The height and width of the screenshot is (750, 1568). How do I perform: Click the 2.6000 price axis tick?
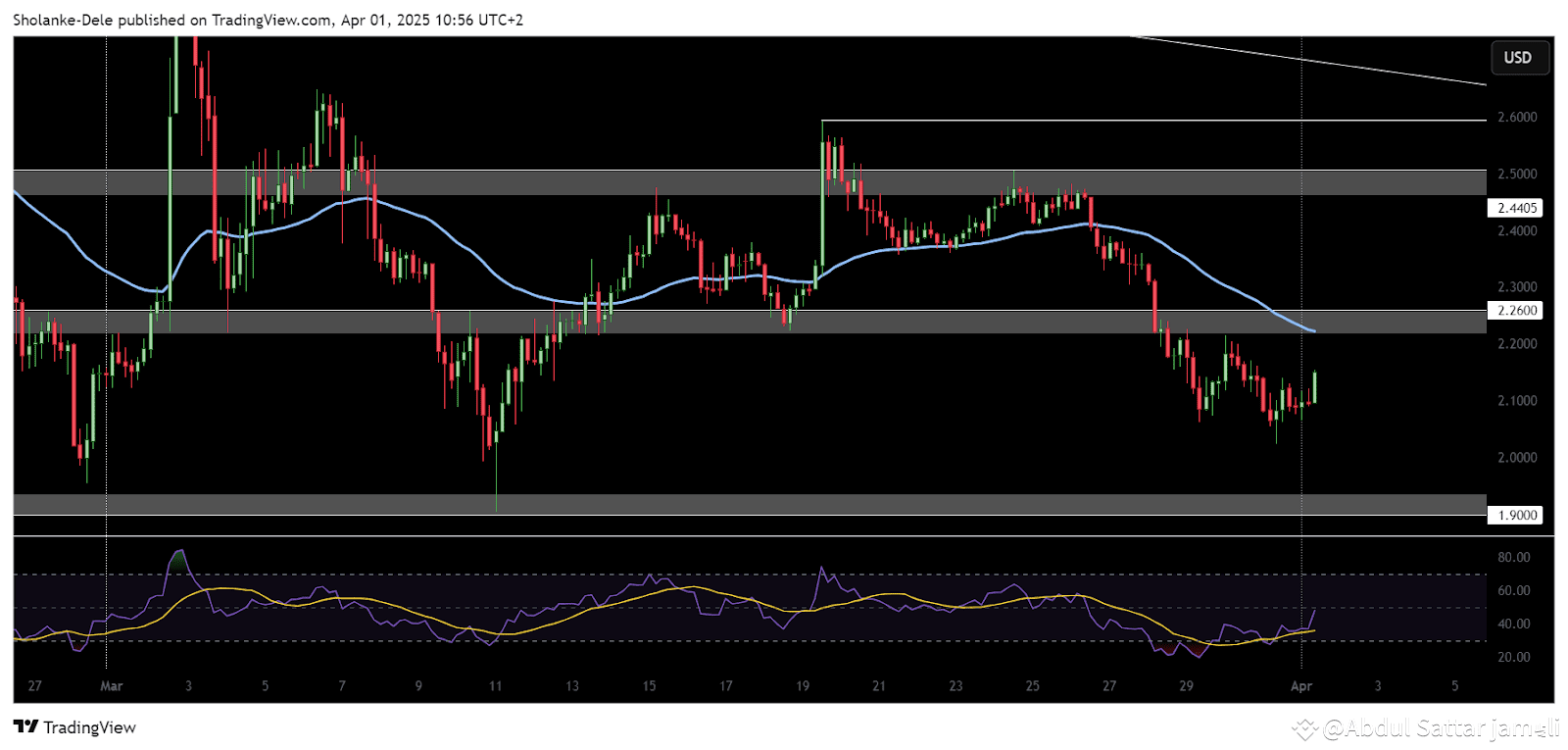[x=1517, y=117]
